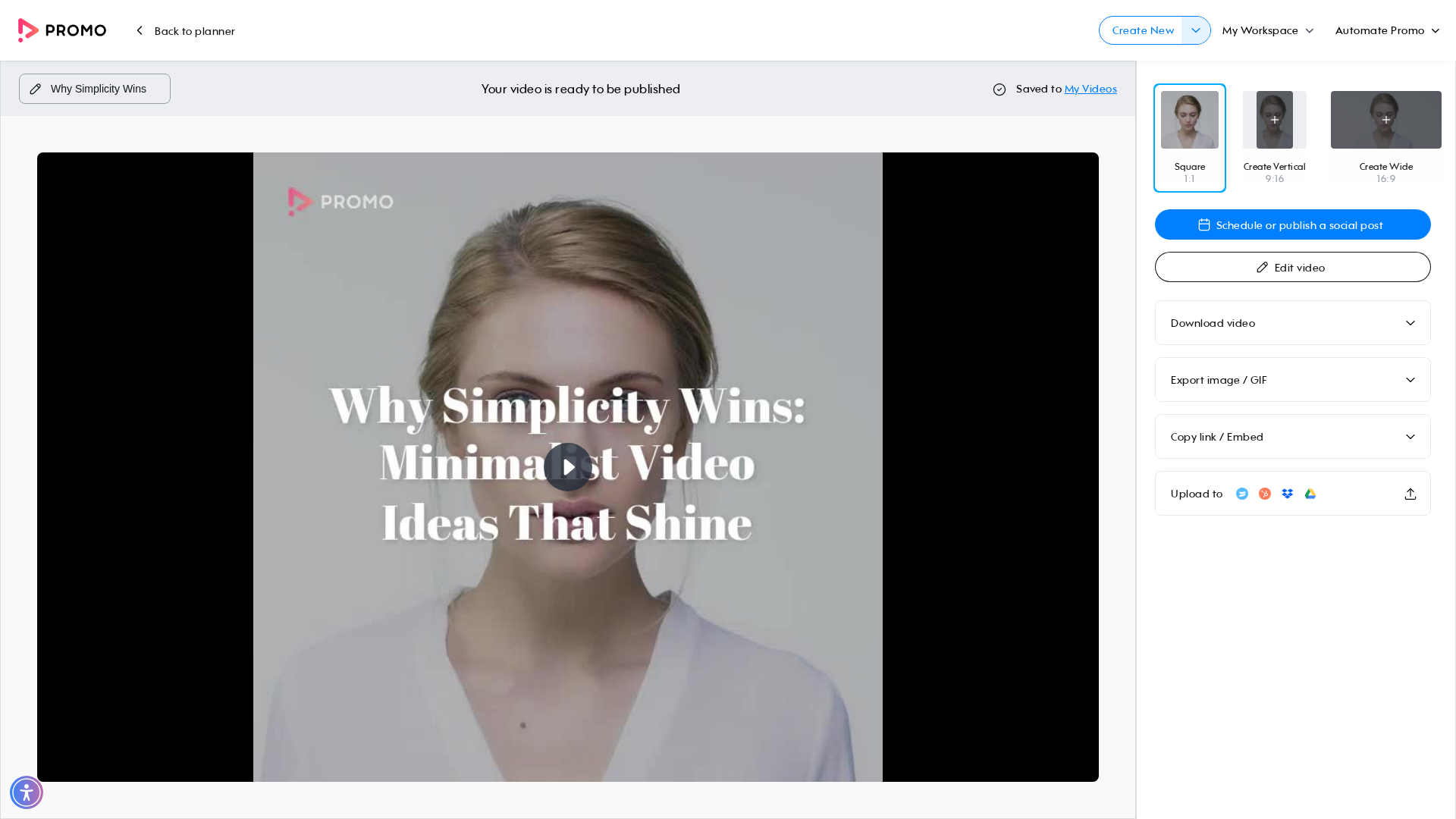Image resolution: width=1456 pixels, height=819 pixels.
Task: Open the My Videos link
Action: tap(1090, 89)
